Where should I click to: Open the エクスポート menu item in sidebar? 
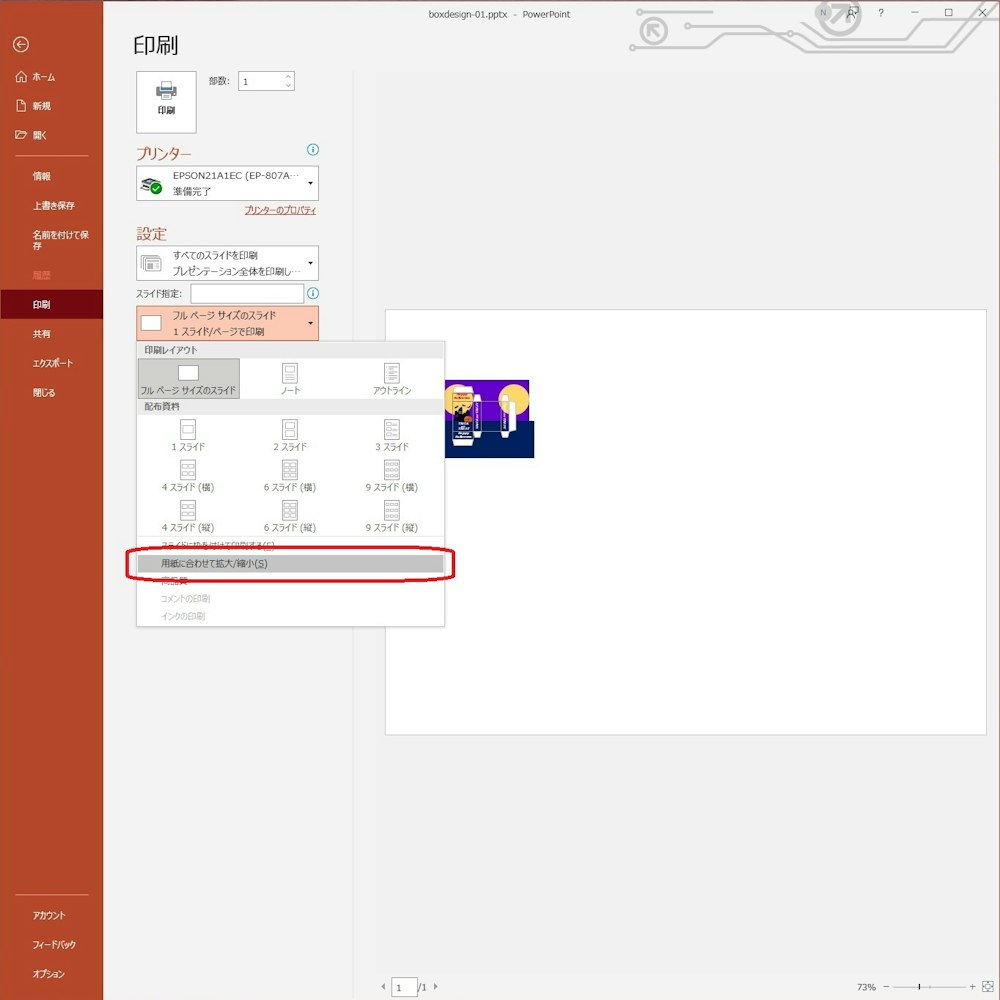pos(52,363)
